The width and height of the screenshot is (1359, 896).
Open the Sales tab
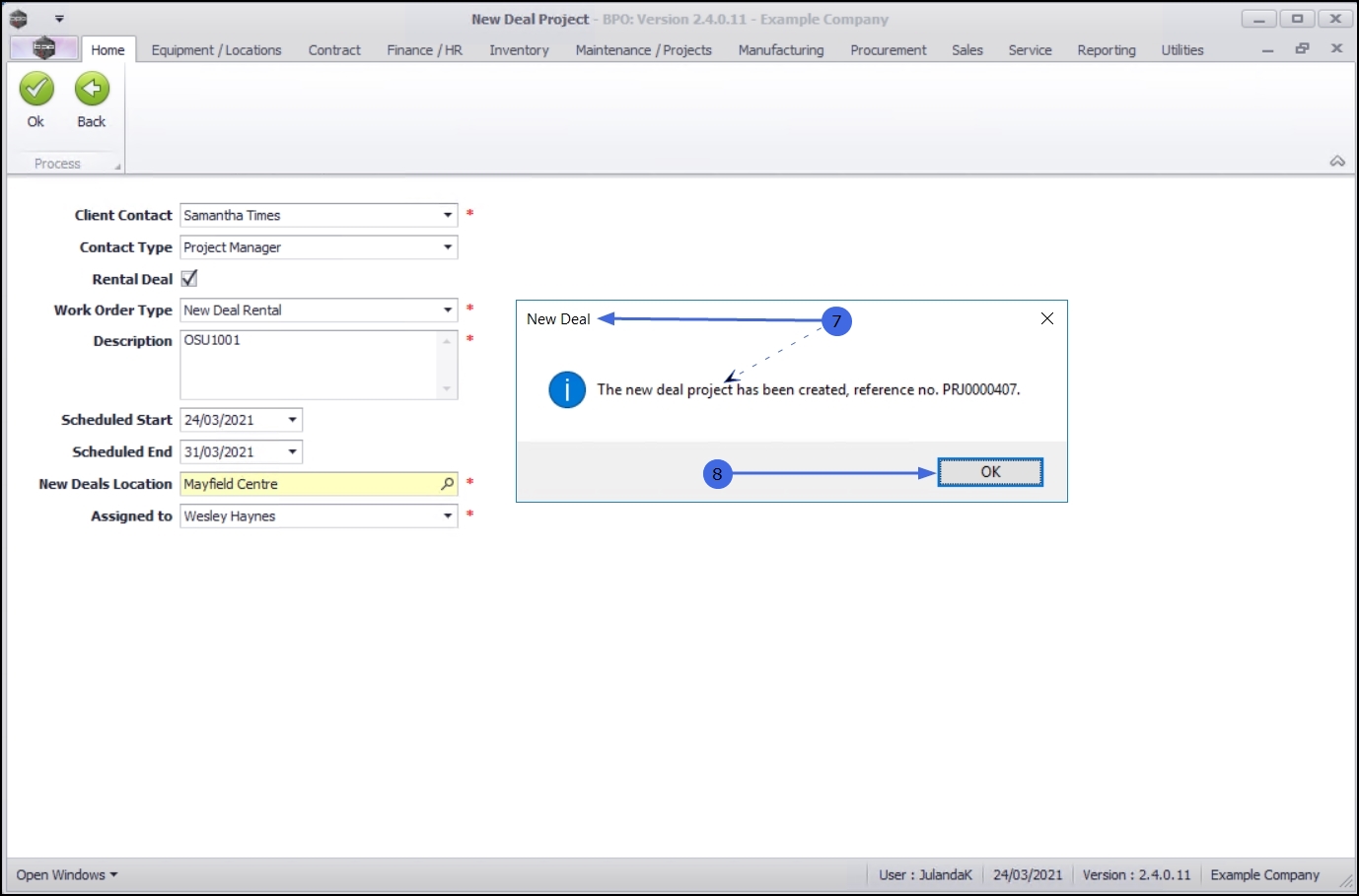pyautogui.click(x=967, y=50)
